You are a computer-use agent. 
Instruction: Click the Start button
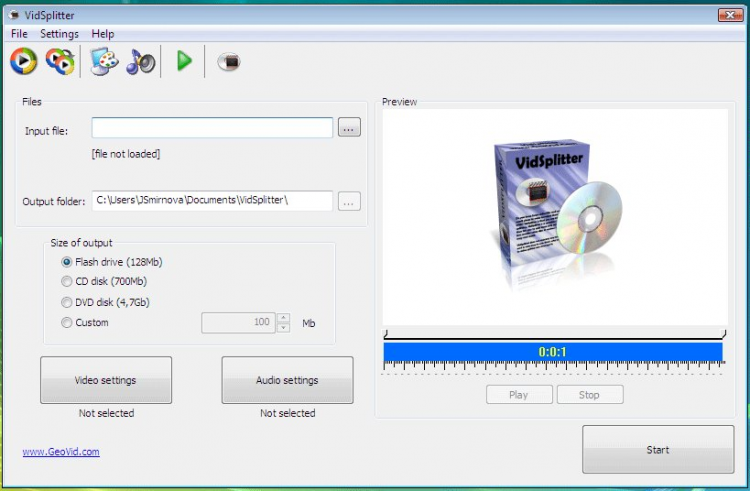[x=658, y=450]
